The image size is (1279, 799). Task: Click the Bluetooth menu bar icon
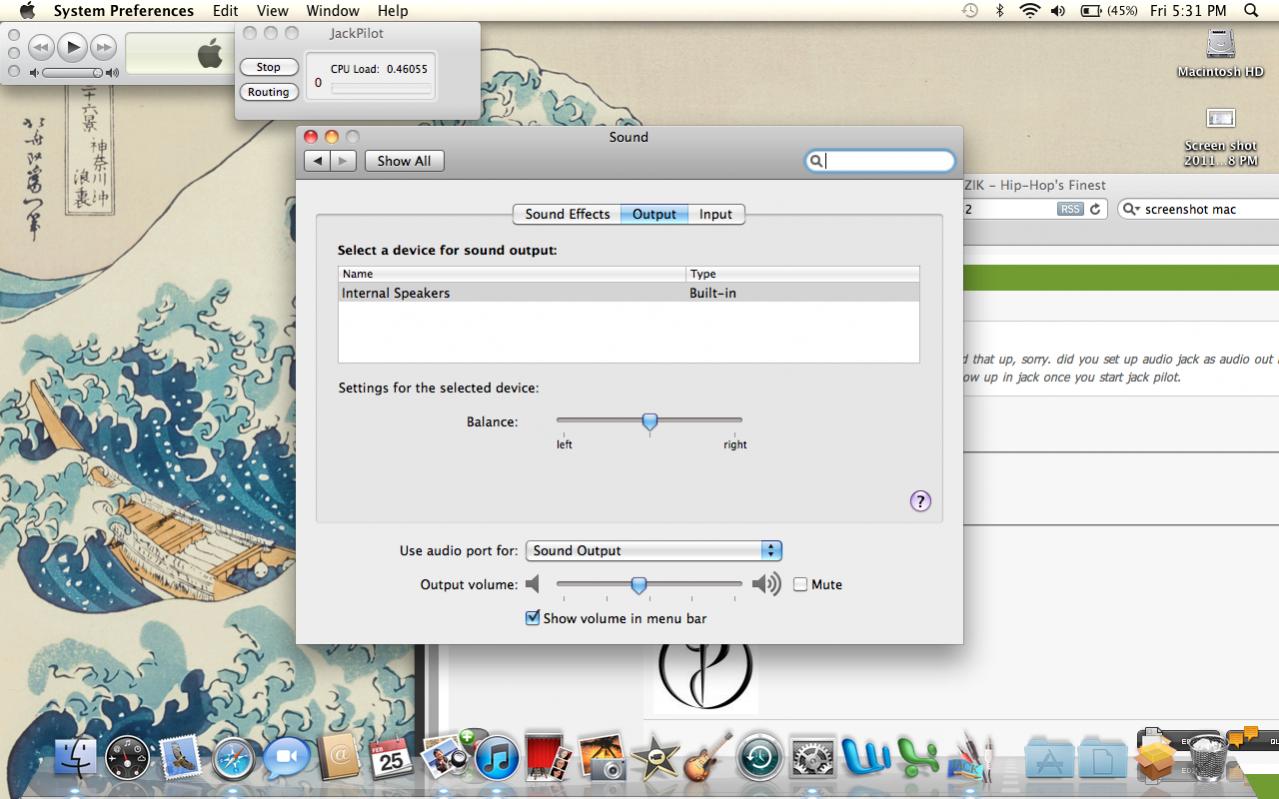pos(999,11)
